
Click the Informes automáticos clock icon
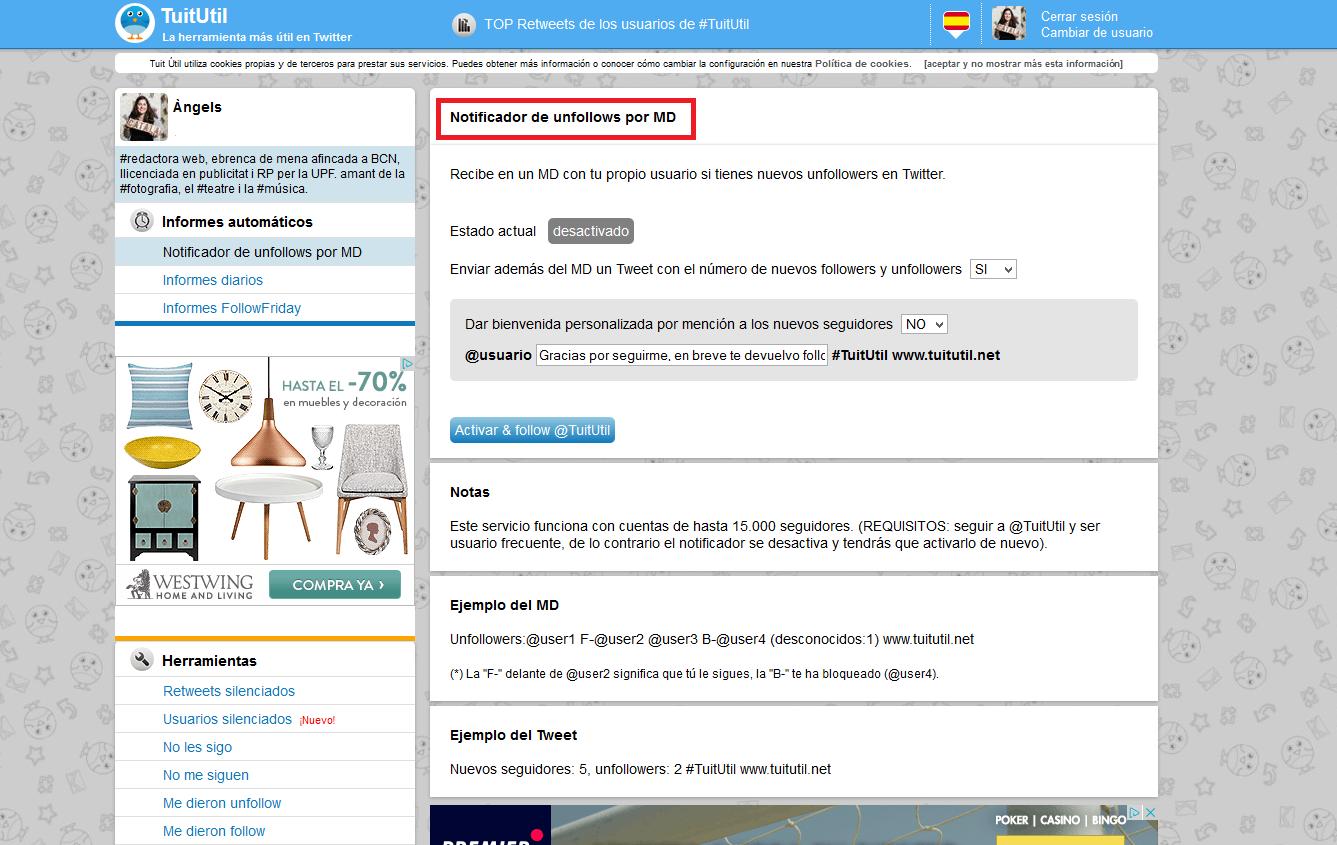coord(142,222)
